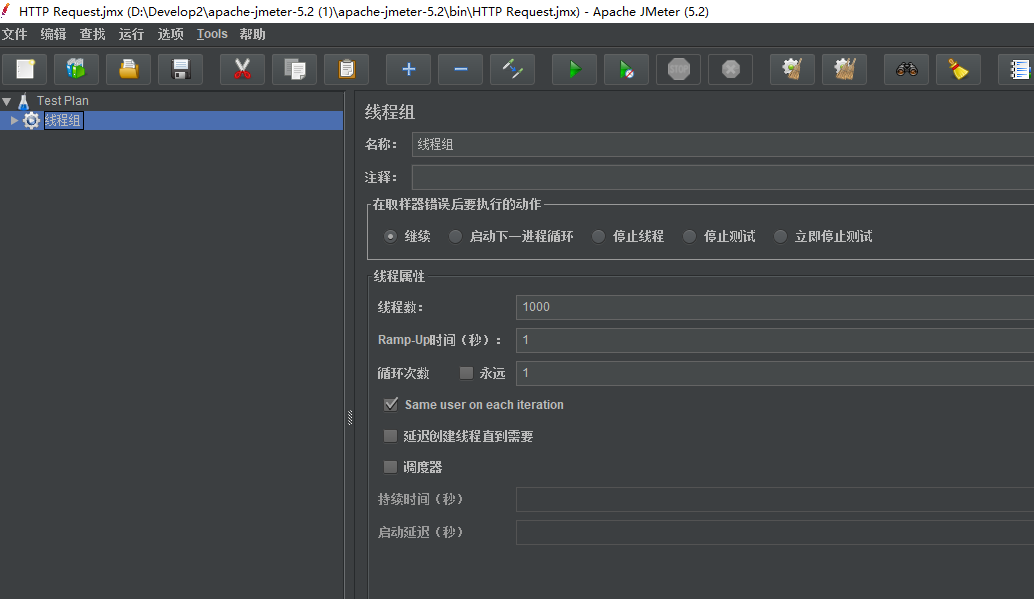Open the 选项 menu
1034x599 pixels.
click(x=169, y=33)
